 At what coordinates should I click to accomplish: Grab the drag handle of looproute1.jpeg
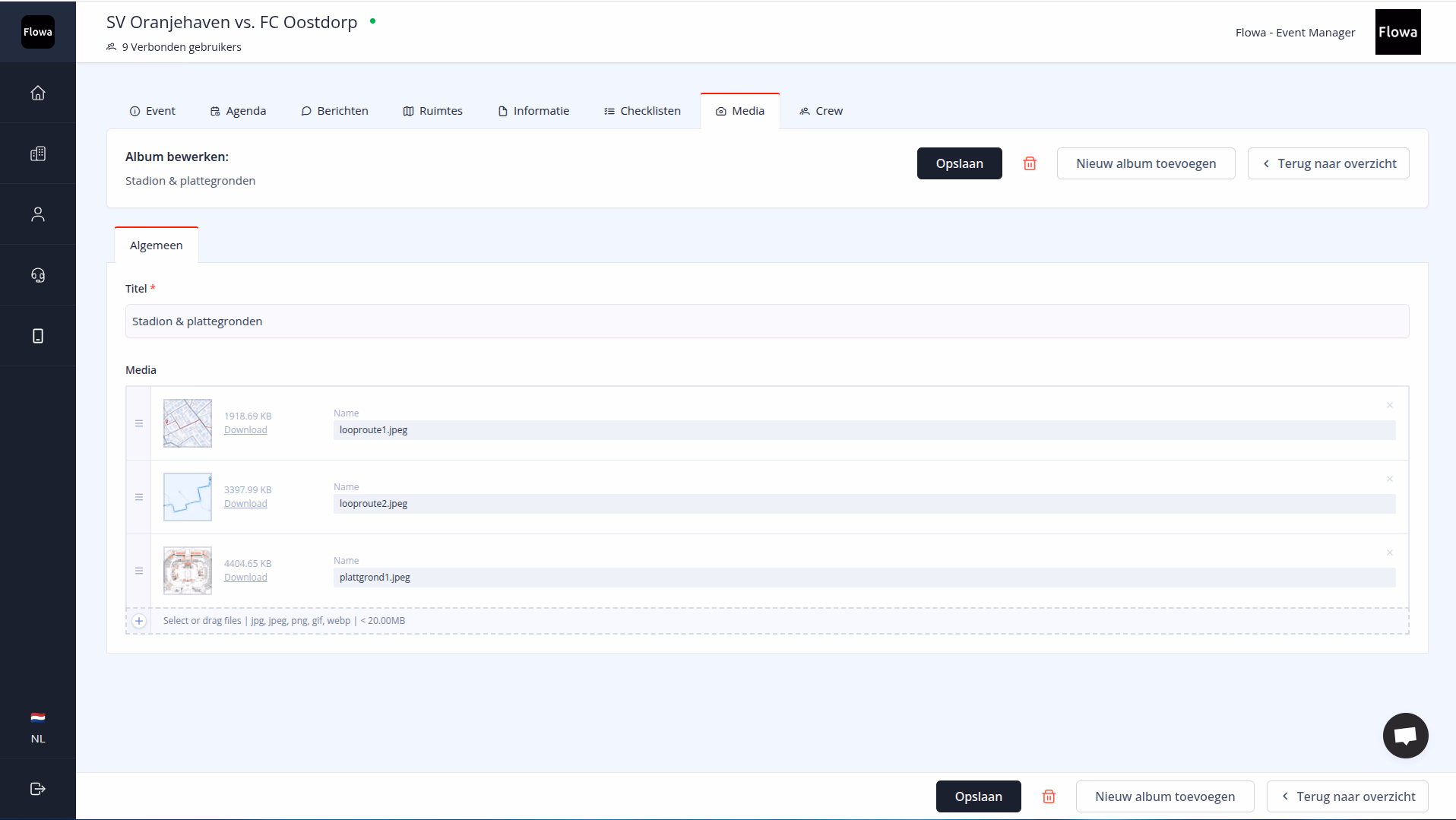click(x=139, y=423)
